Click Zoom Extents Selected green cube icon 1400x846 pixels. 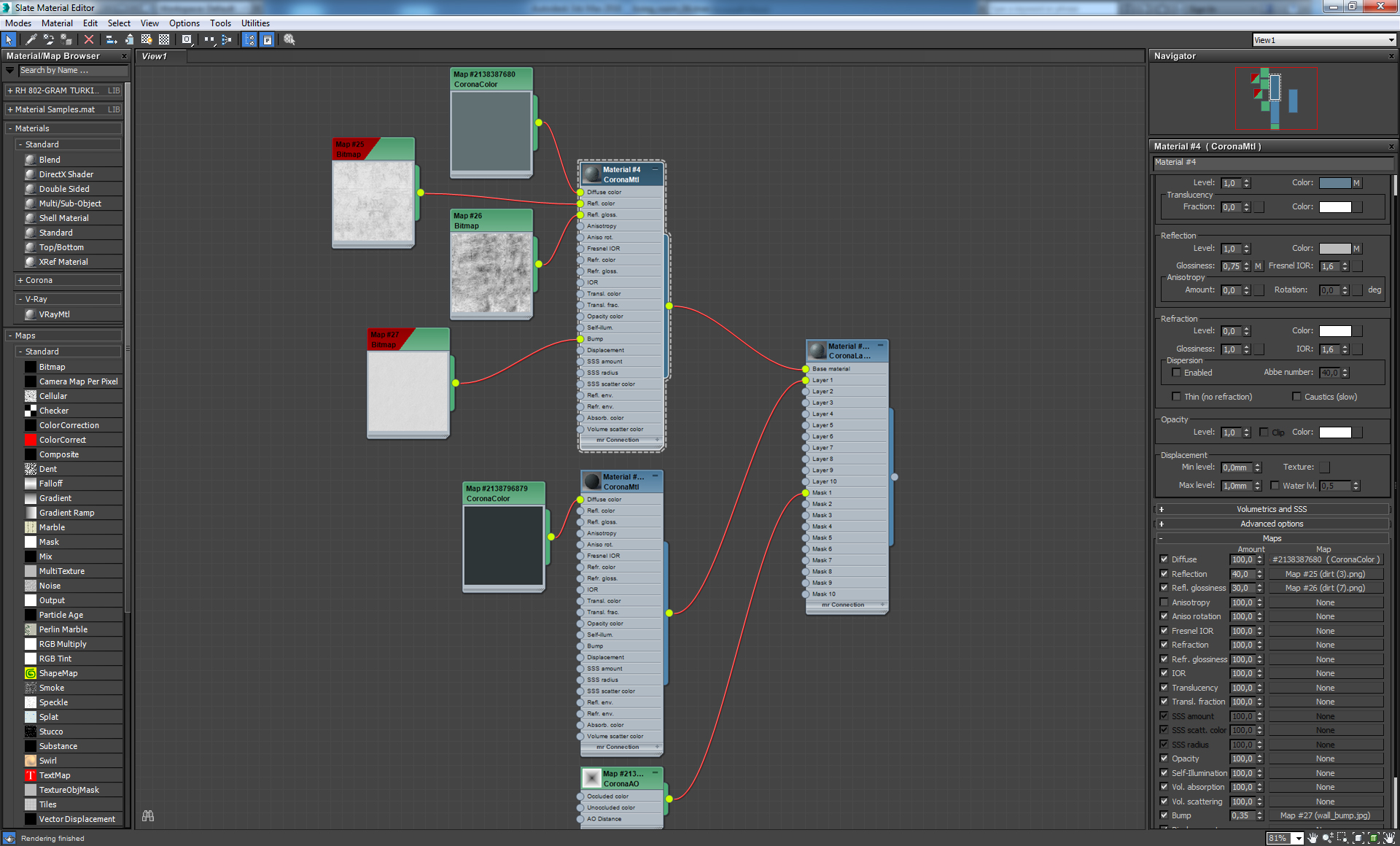pyautogui.click(x=1373, y=838)
